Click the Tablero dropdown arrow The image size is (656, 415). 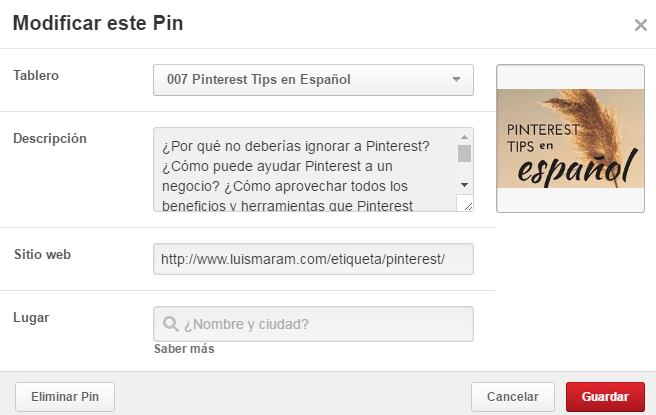point(456,79)
